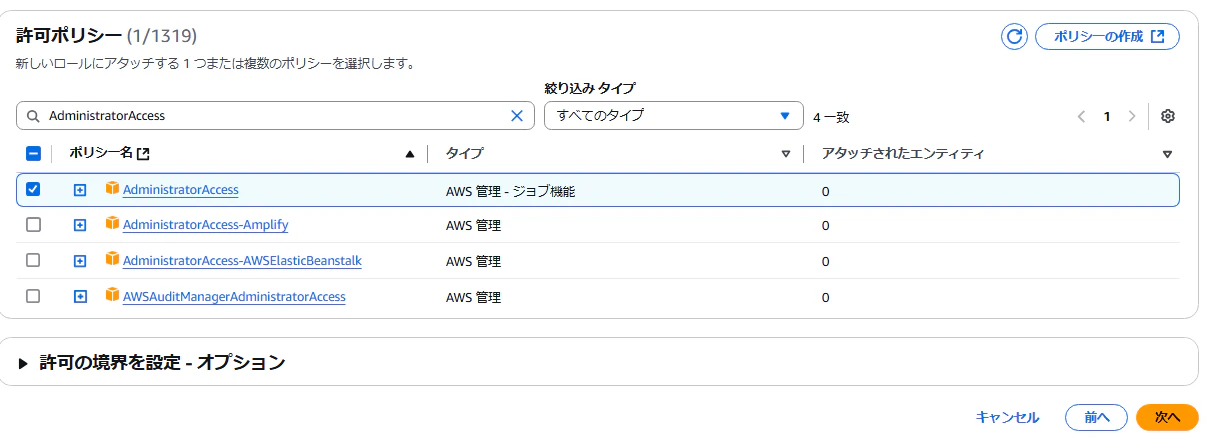Image resolution: width=1207 pixels, height=438 pixels.
Task: Click AWS 管理 in the AdministratorAccess-Amplify row
Action: tap(473, 226)
